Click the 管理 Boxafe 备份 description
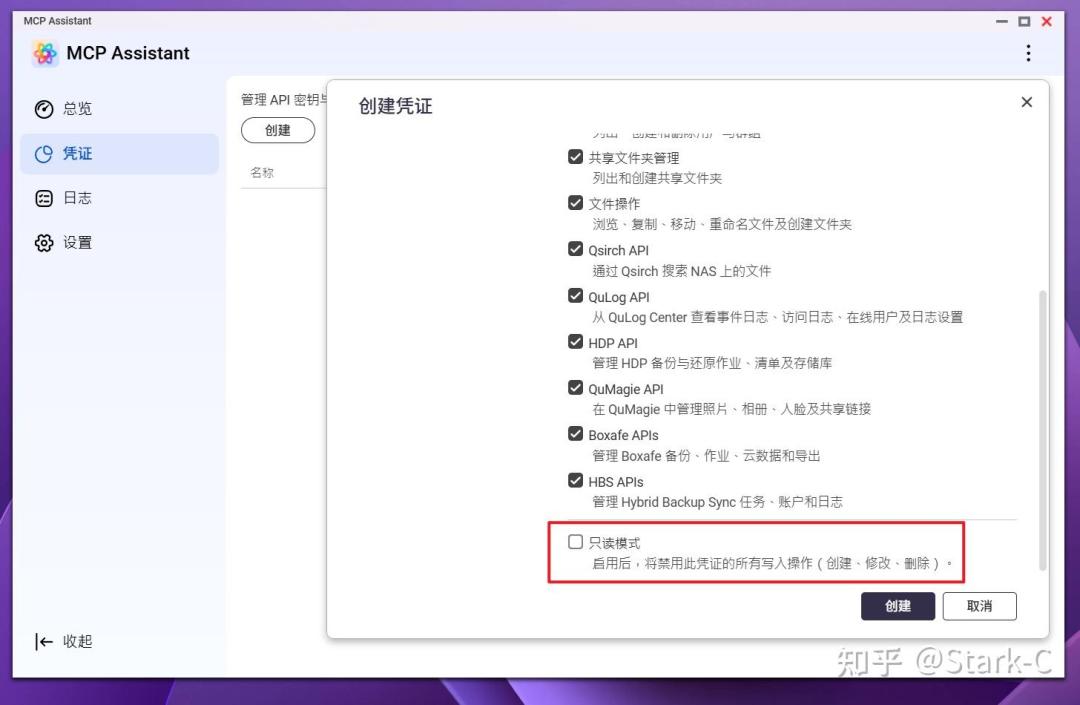The width and height of the screenshot is (1080, 705). [706, 456]
